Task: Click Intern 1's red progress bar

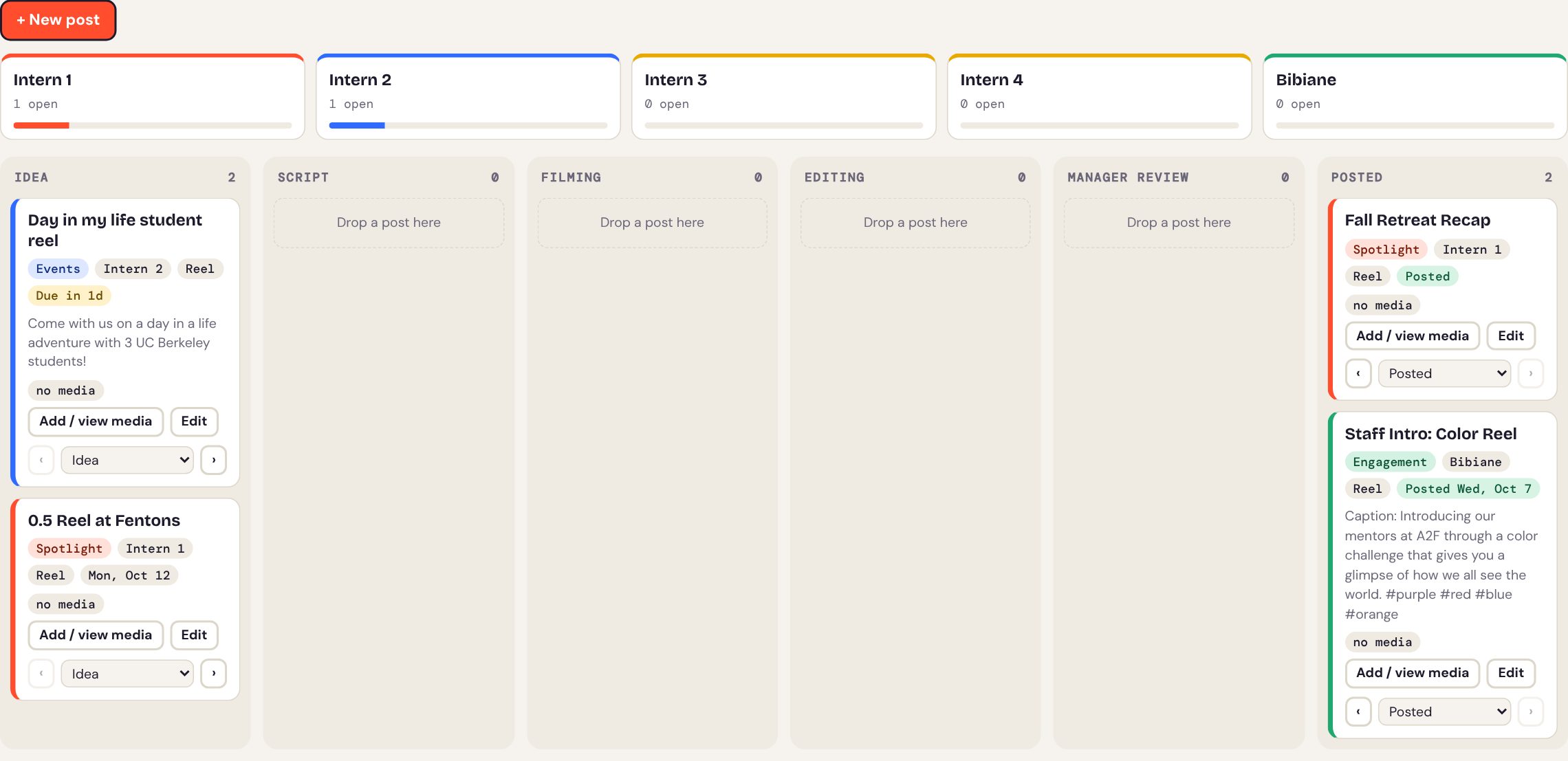Action: 41,125
